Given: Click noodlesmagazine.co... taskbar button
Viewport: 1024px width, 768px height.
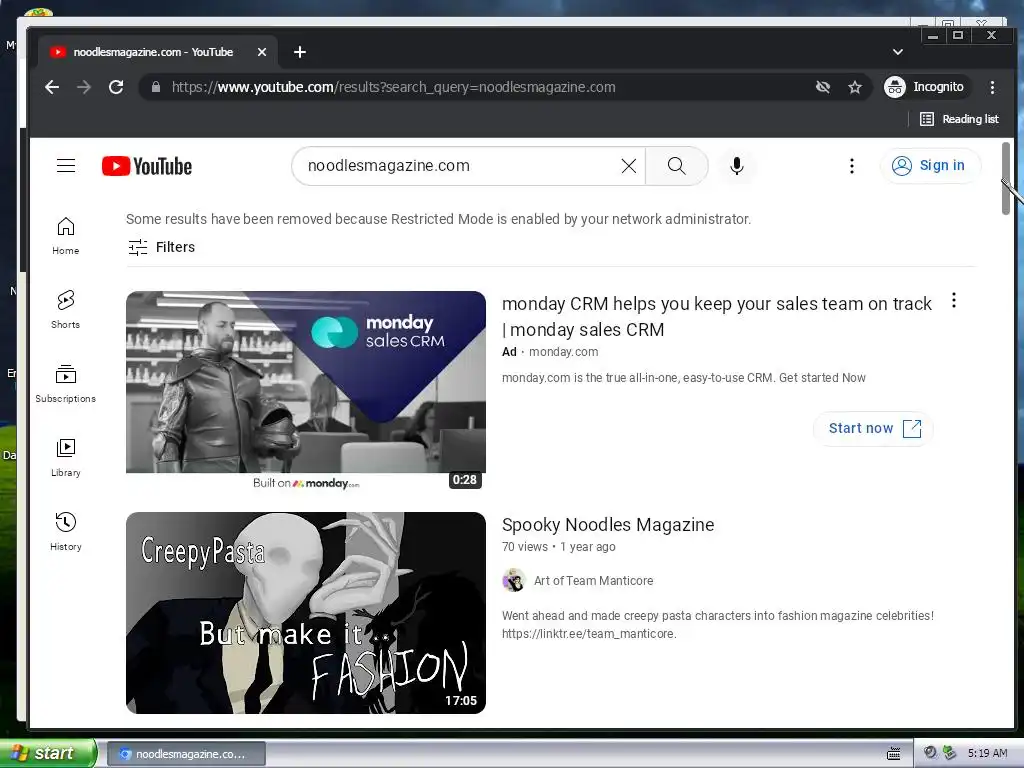Looking at the screenshot, I should [x=185, y=754].
